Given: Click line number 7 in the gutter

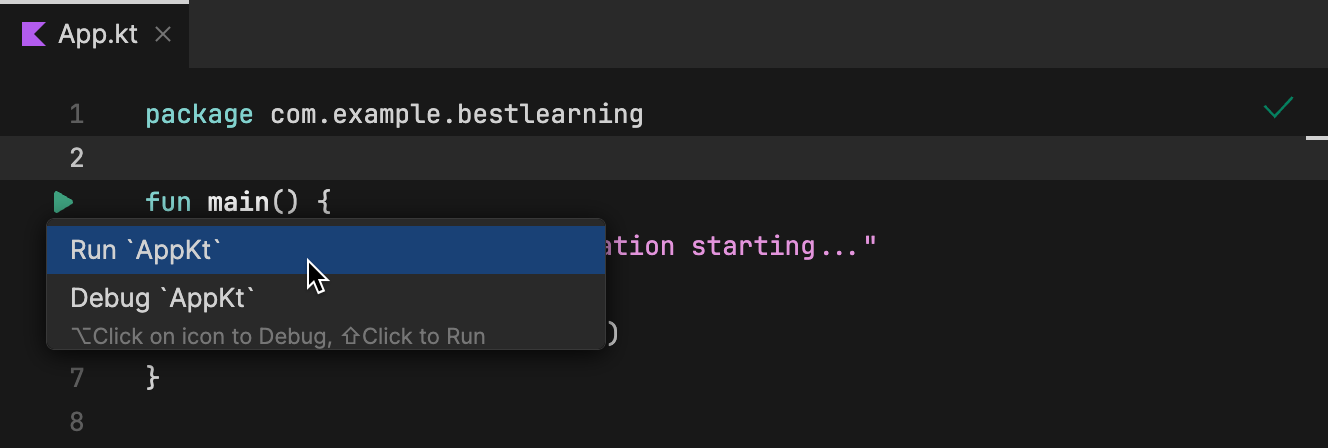Looking at the screenshot, I should click(x=77, y=378).
